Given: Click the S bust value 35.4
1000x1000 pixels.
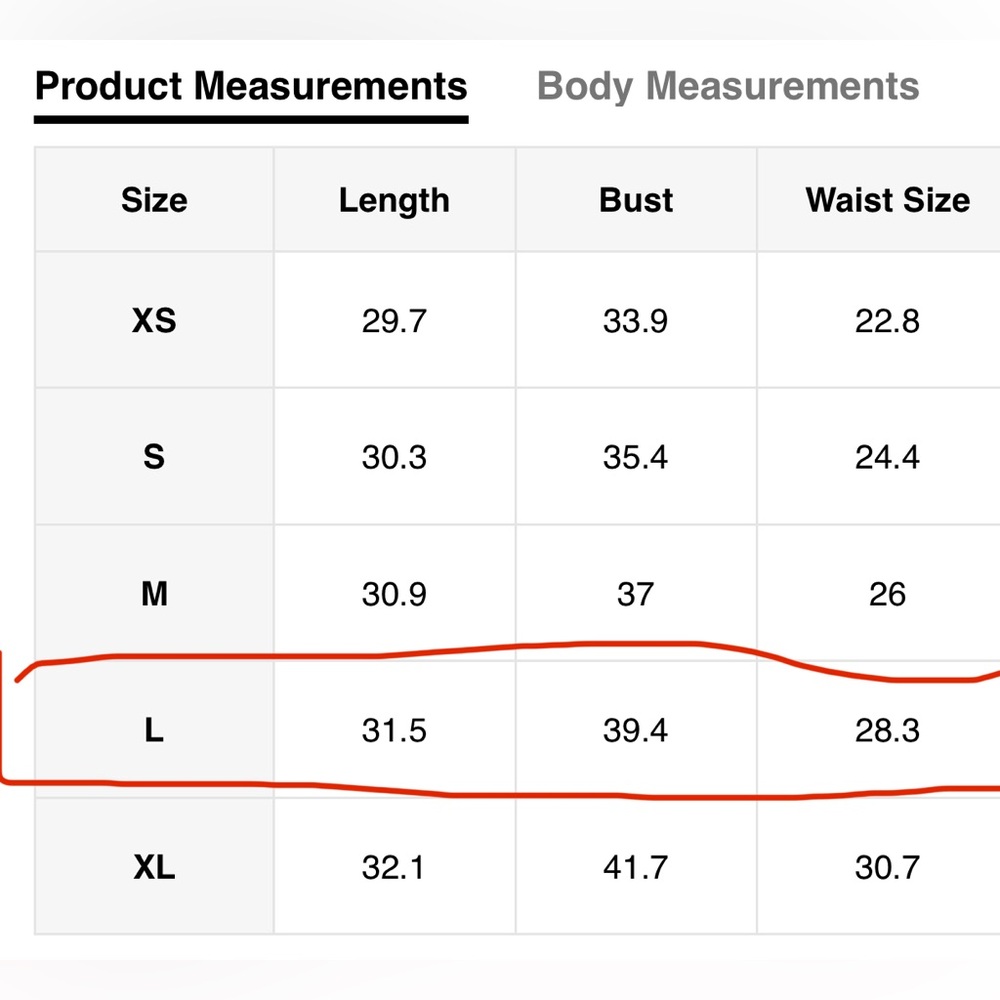Looking at the screenshot, I should (x=636, y=457).
